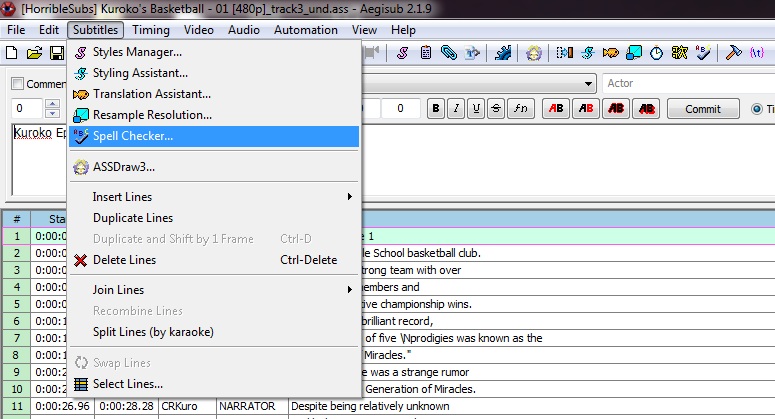The image size is (775, 419).
Task: Choose Split Lines (by karaoke) entry
Action: pyautogui.click(x=214, y=332)
